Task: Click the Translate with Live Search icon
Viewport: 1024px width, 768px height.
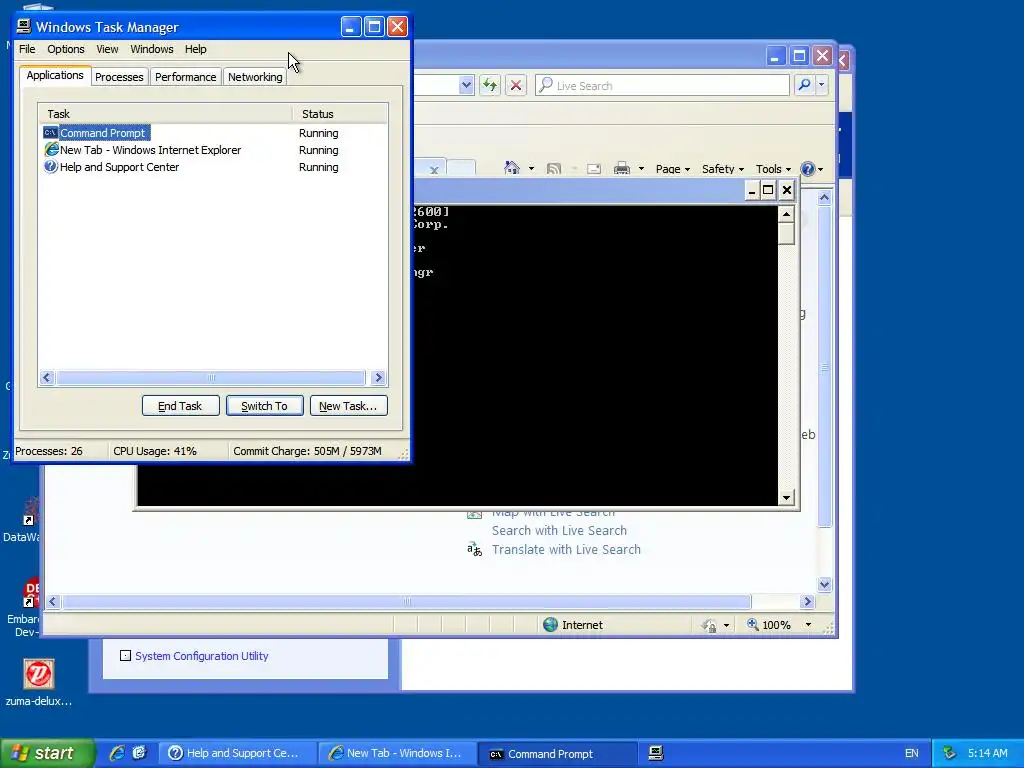Action: [x=474, y=549]
